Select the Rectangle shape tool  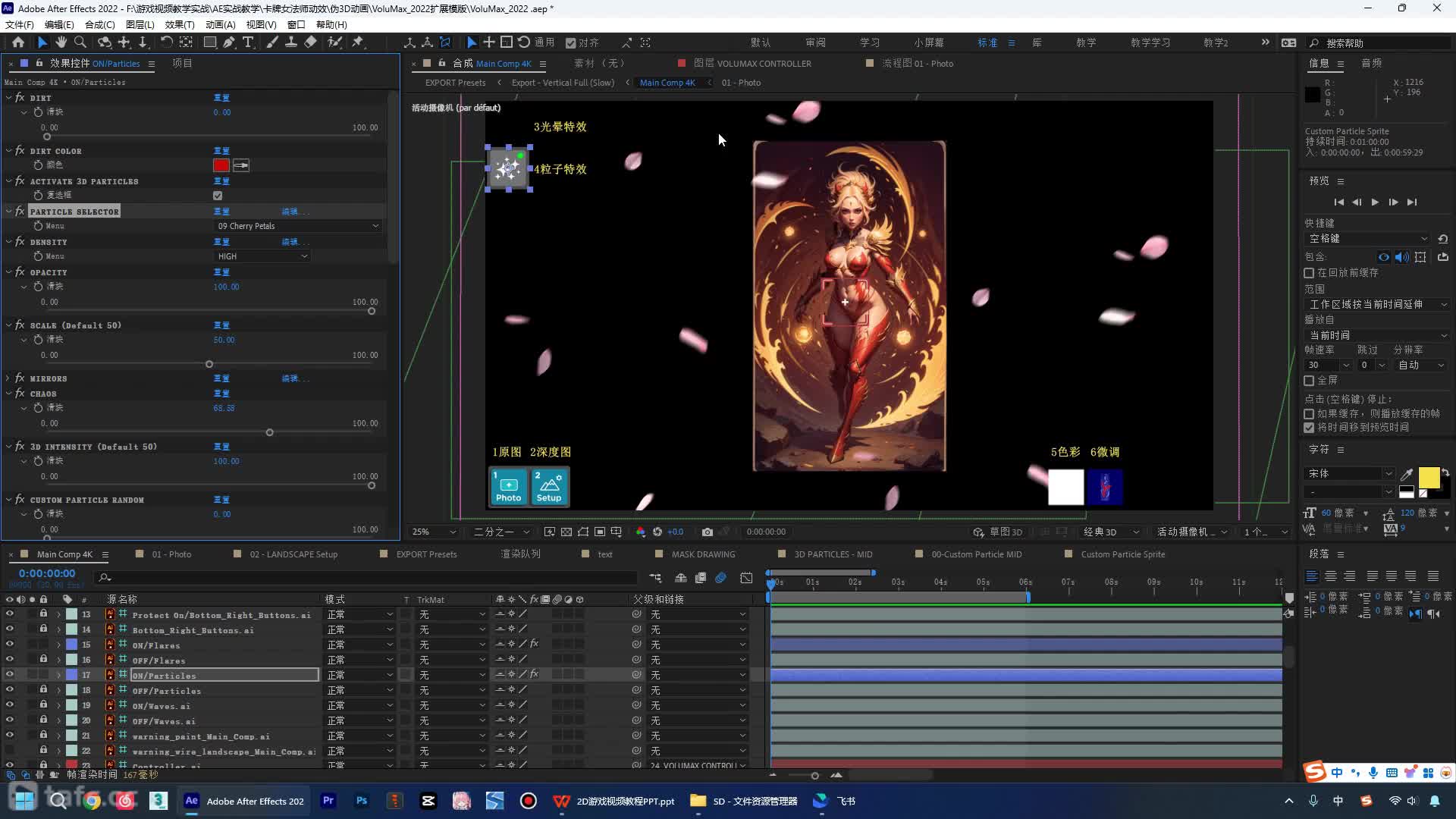210,42
